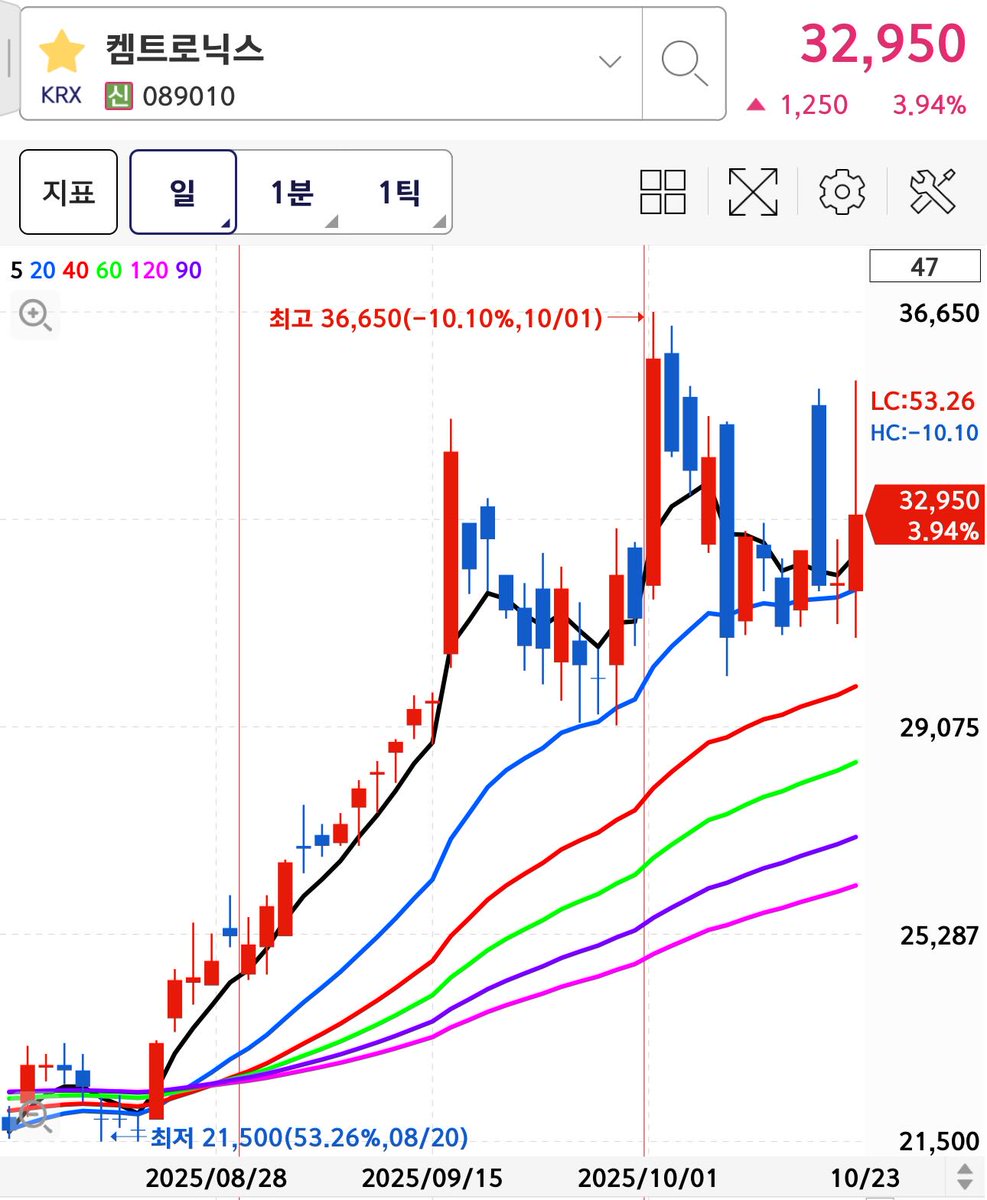Click the HC:-10.10 label
The height and width of the screenshot is (1200, 987).
coord(924,433)
